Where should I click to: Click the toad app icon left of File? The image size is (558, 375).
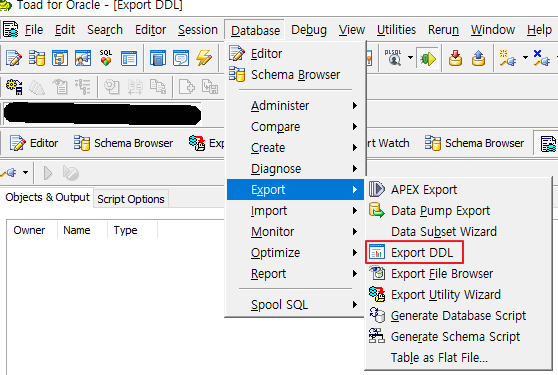click(10, 30)
